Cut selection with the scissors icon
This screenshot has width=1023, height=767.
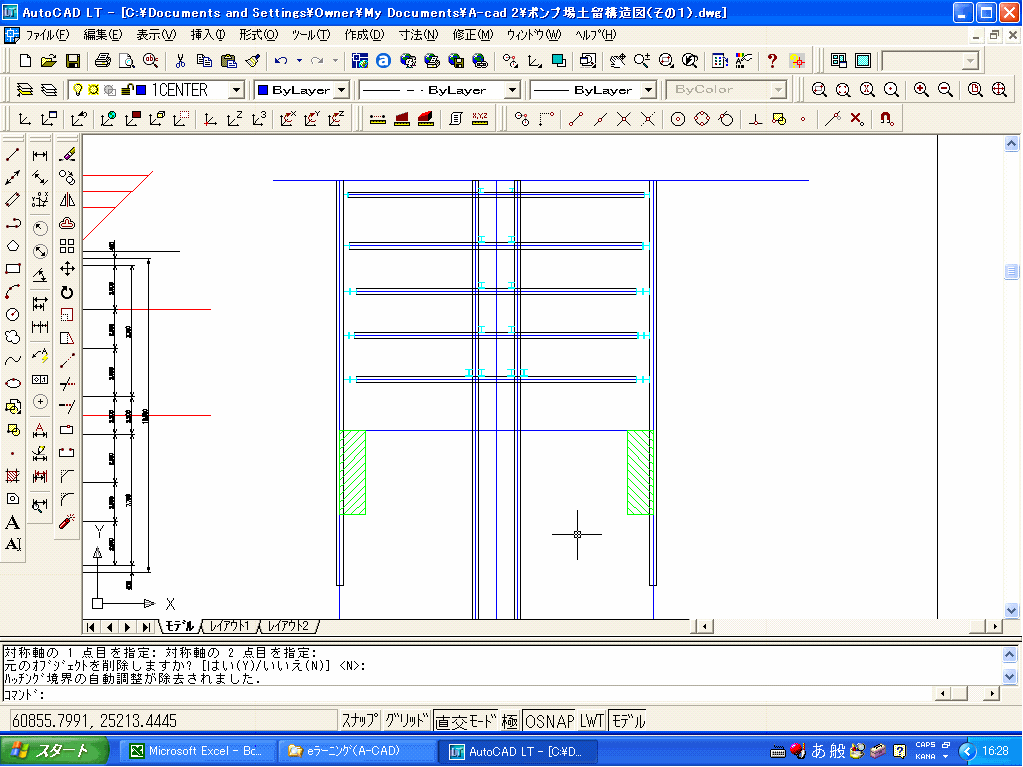pyautogui.click(x=180, y=61)
